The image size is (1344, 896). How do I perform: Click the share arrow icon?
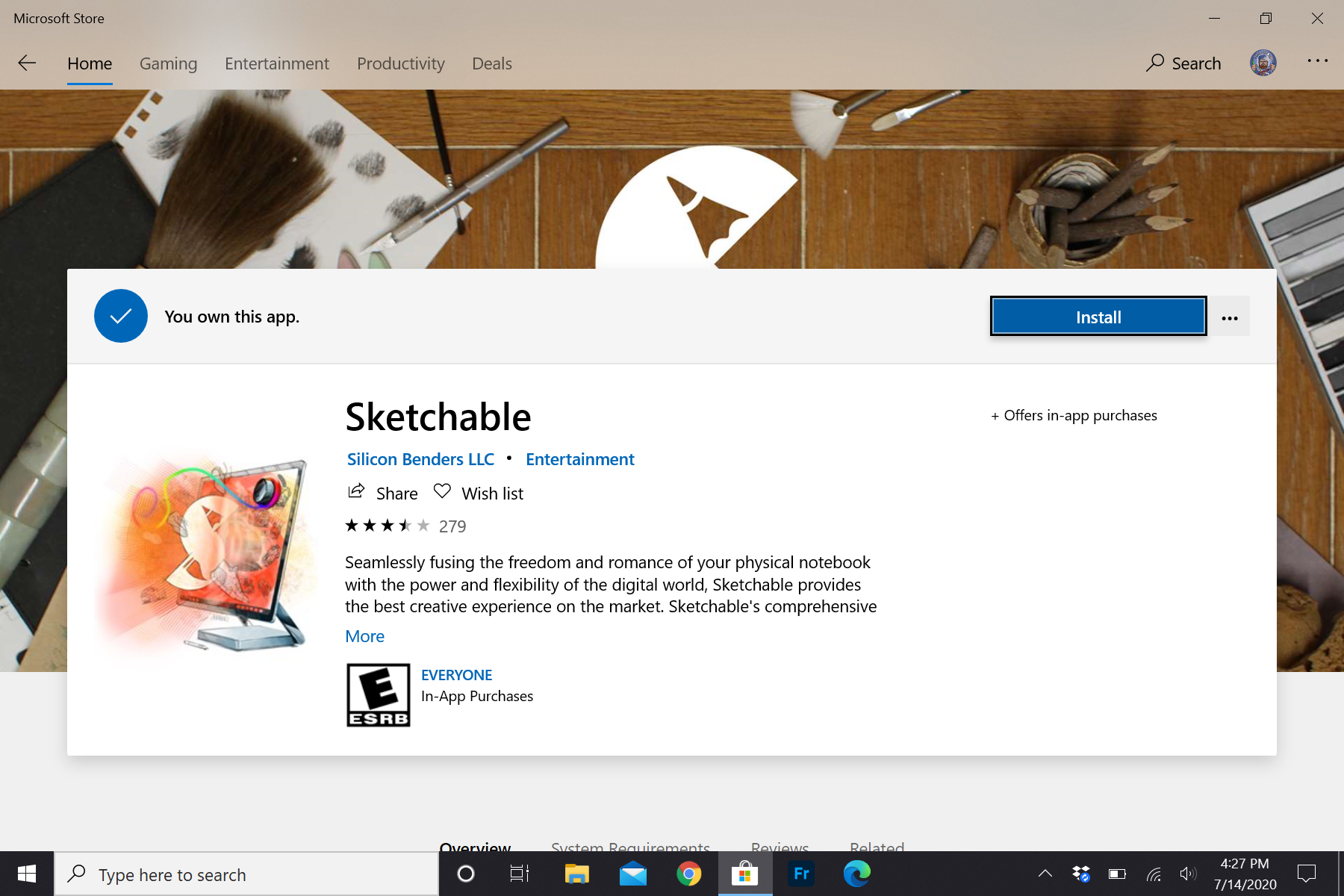(356, 491)
